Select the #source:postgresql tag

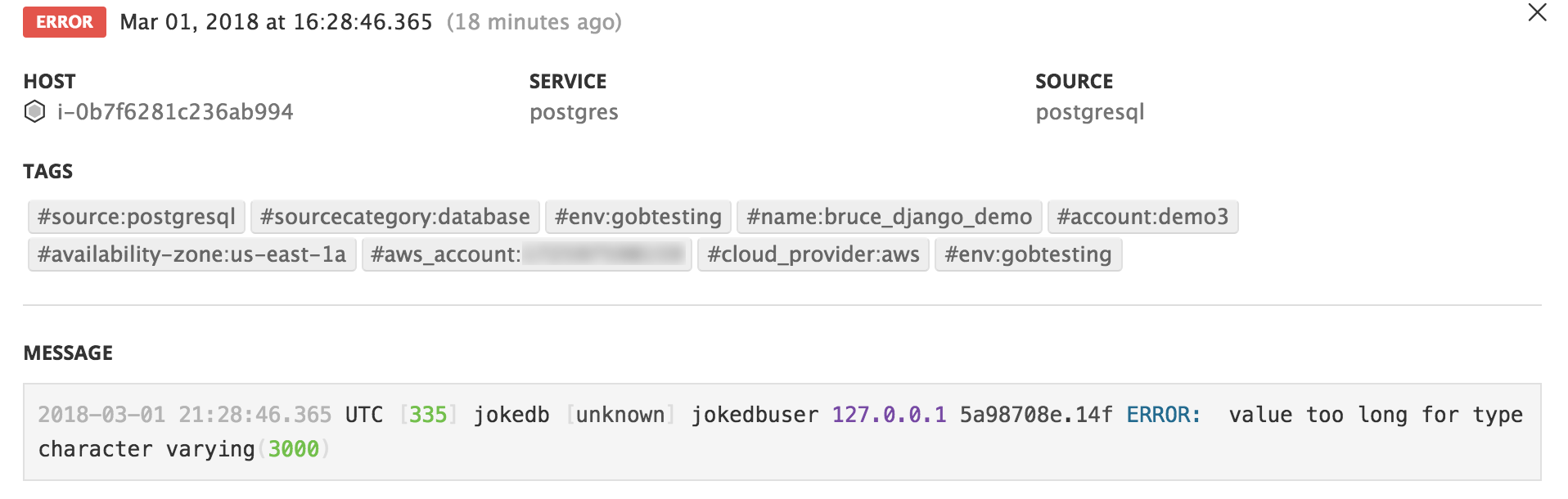click(x=137, y=217)
